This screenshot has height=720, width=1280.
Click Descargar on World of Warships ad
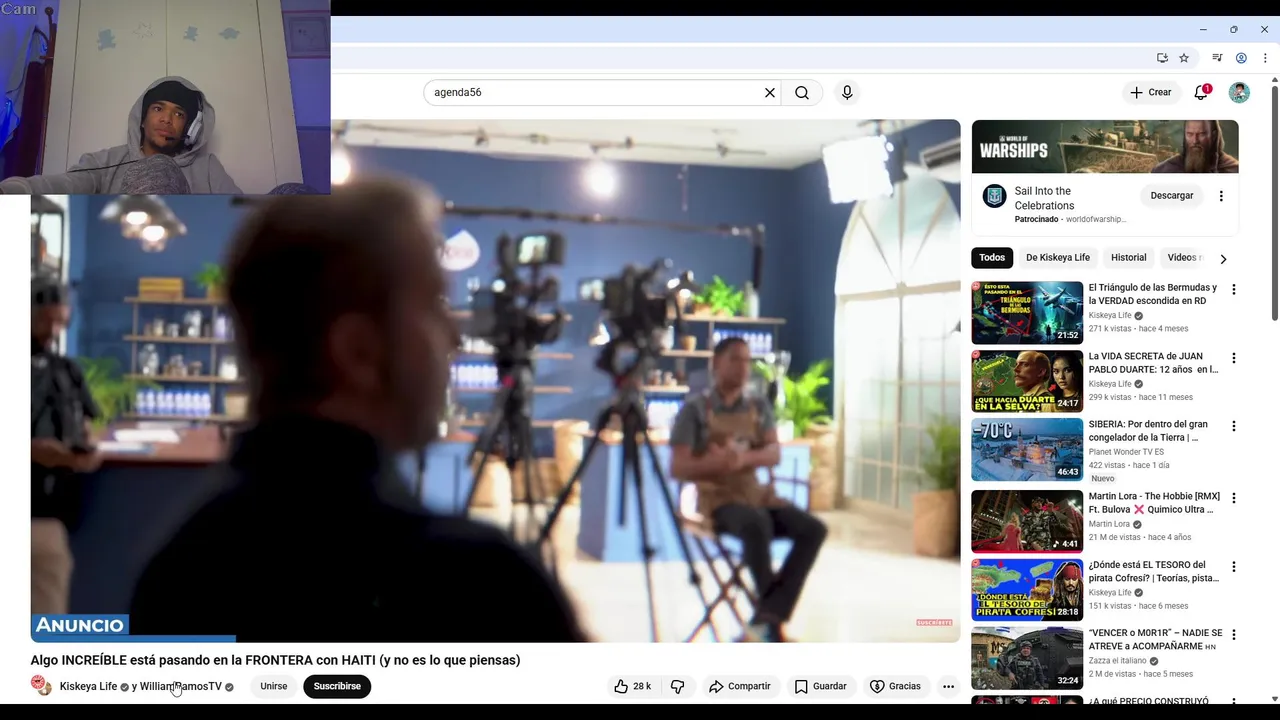pyautogui.click(x=1172, y=196)
